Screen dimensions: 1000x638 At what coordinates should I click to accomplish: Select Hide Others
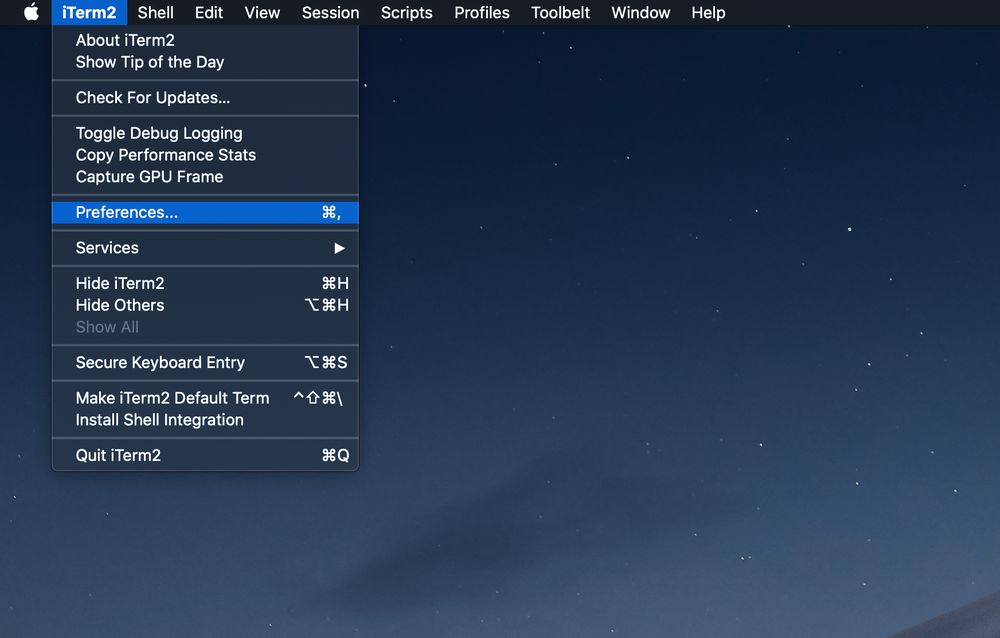click(x=205, y=305)
